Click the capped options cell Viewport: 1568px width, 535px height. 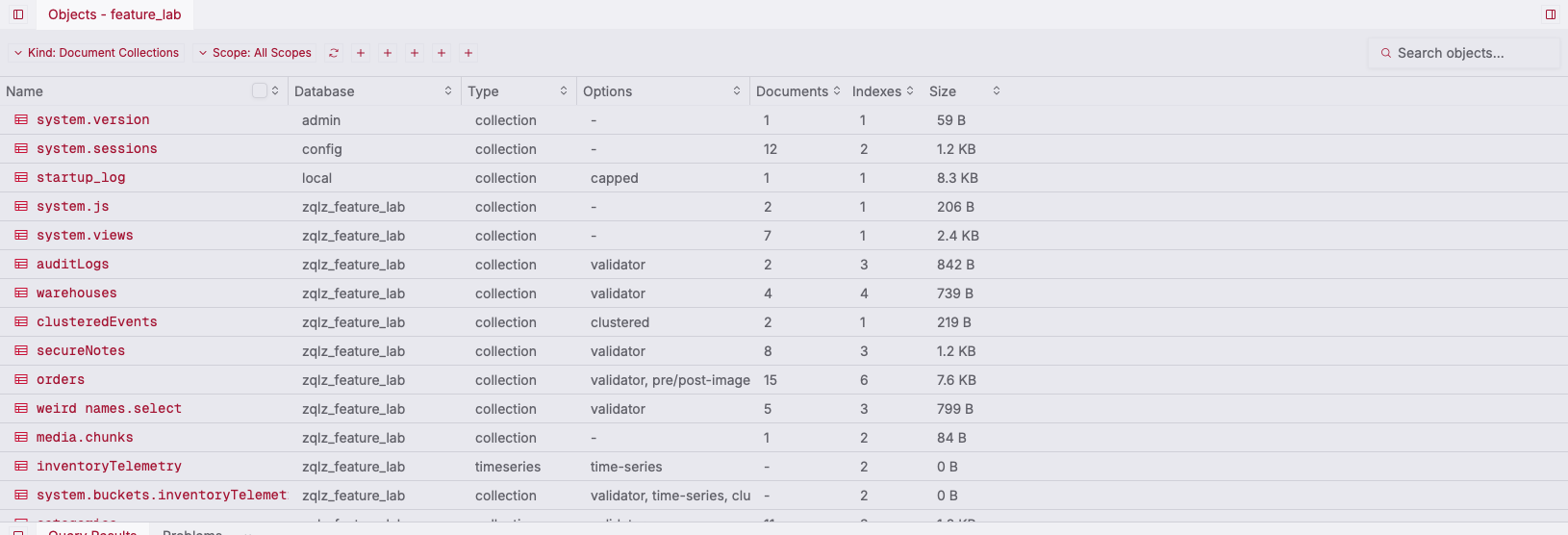point(615,178)
